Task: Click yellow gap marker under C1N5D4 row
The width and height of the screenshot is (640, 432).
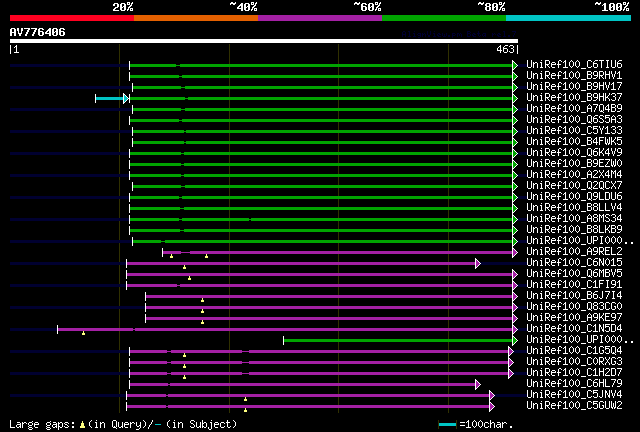Action: tap(83, 333)
